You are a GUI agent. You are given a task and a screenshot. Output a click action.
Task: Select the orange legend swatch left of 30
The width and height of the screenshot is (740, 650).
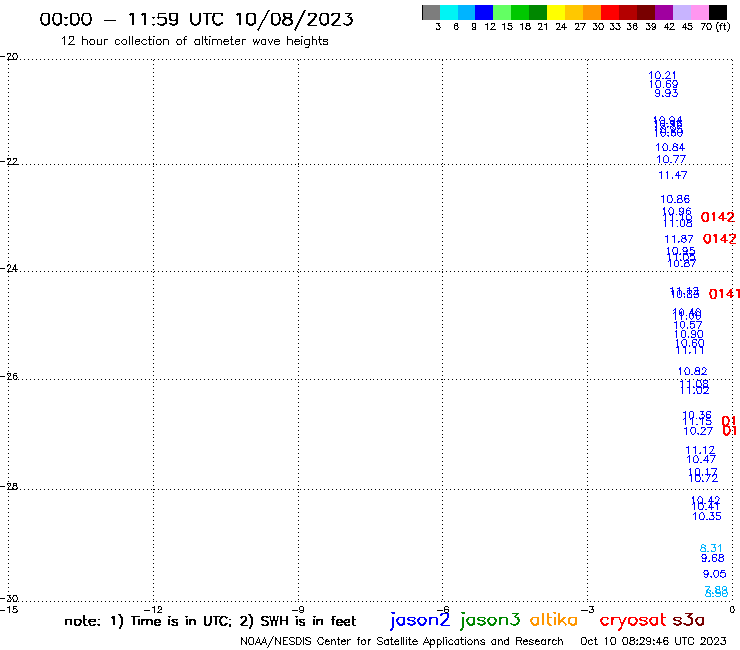[x=592, y=12]
